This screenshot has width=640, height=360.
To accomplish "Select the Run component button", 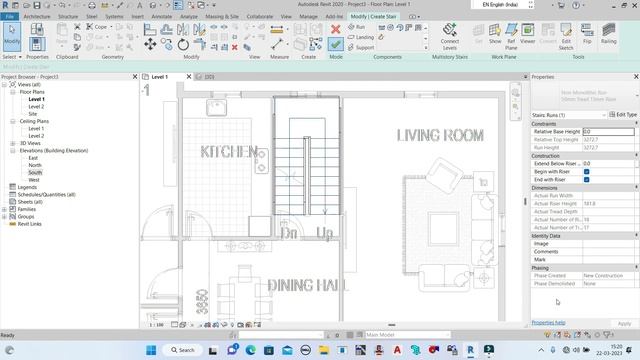I will pyautogui.click(x=356, y=27).
